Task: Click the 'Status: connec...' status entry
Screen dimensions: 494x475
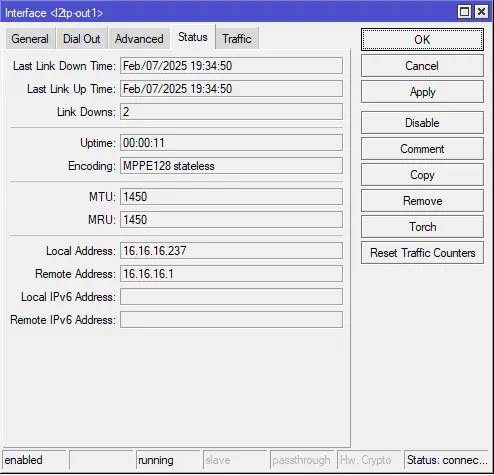Action: [x=447, y=460]
